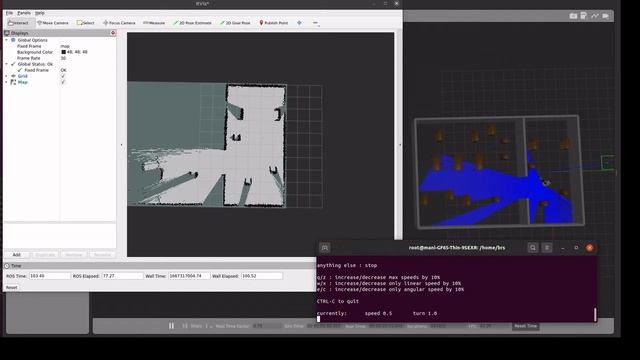Click the add-tool plus icon in RViz toolbar
640x360 pixels.
tap(299, 23)
